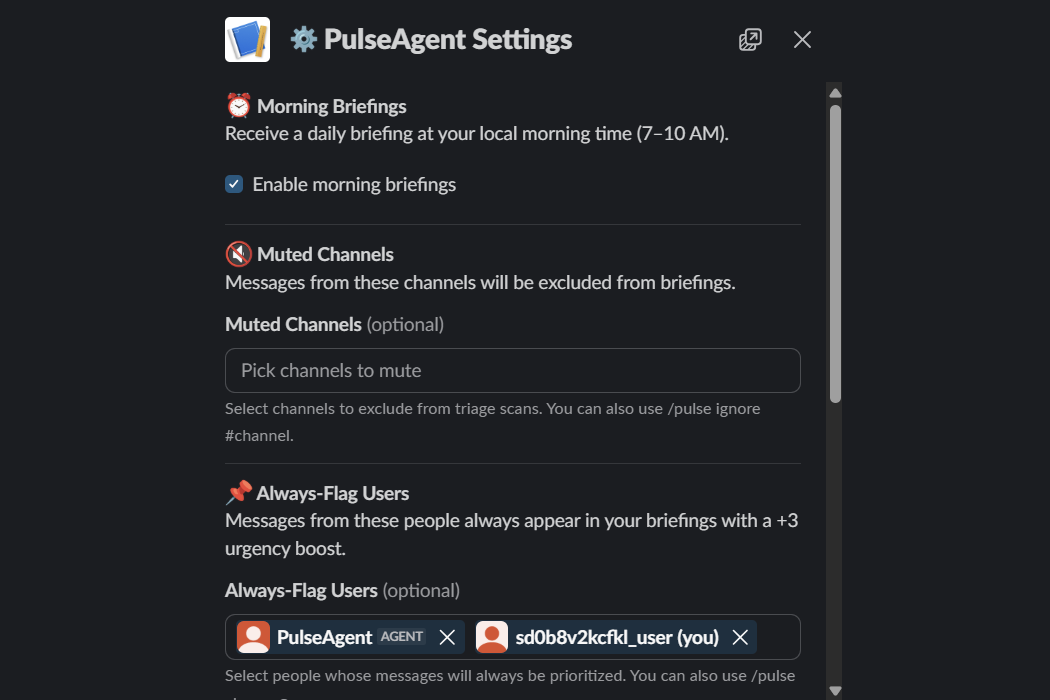Open the Pick channels to mute selector
Screen dimensions: 1050x700
point(513,370)
